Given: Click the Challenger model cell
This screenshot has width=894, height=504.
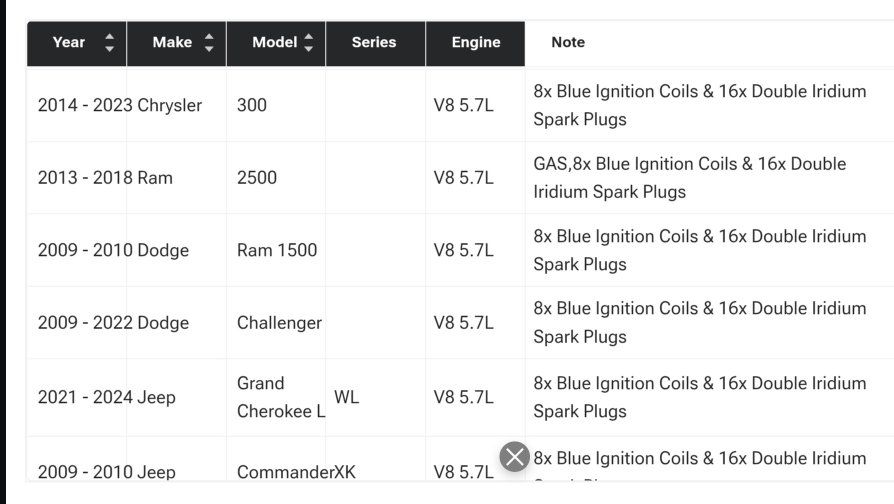Looking at the screenshot, I should [x=279, y=323].
